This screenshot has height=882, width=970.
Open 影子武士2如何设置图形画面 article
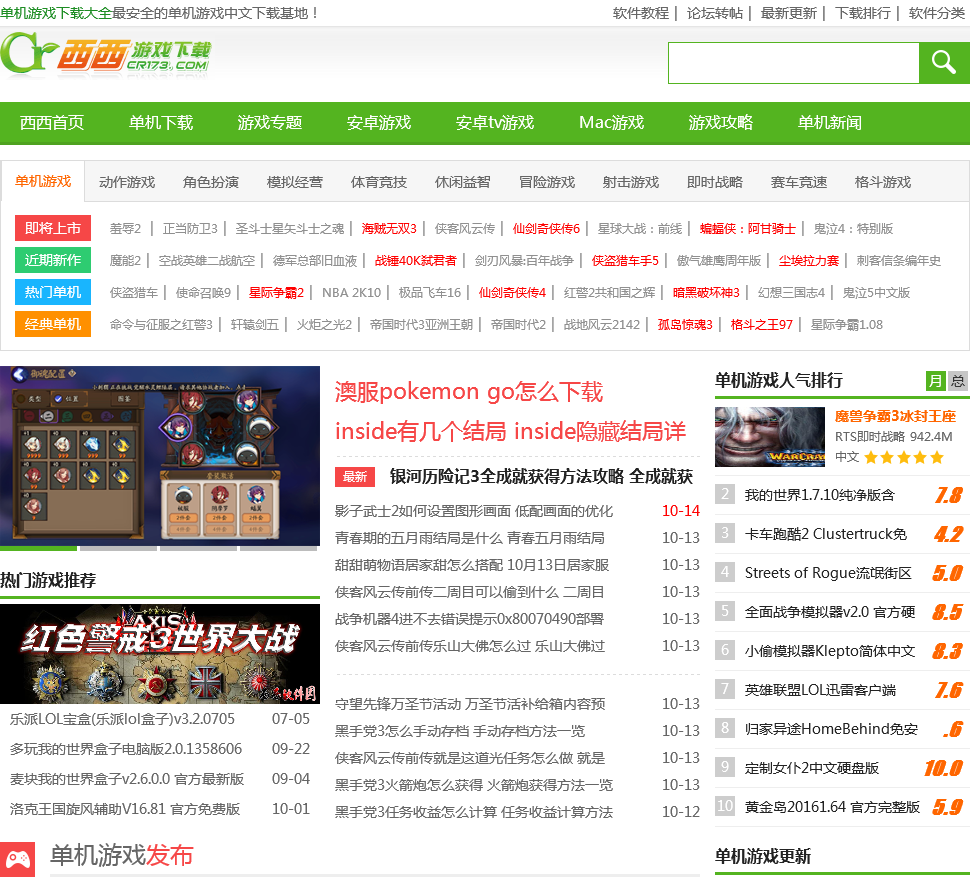click(x=473, y=511)
